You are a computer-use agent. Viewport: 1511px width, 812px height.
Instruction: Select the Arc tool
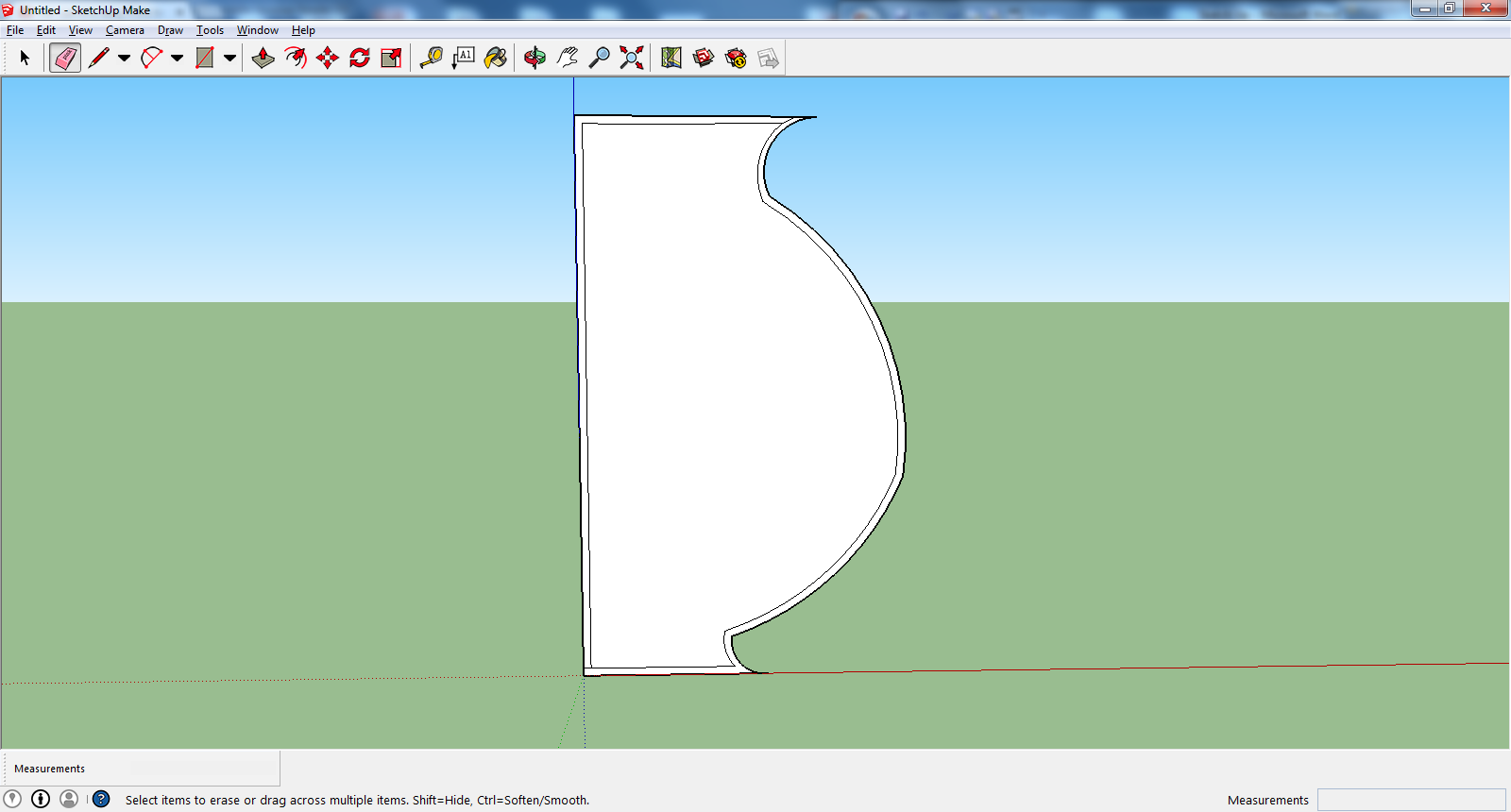(x=151, y=58)
